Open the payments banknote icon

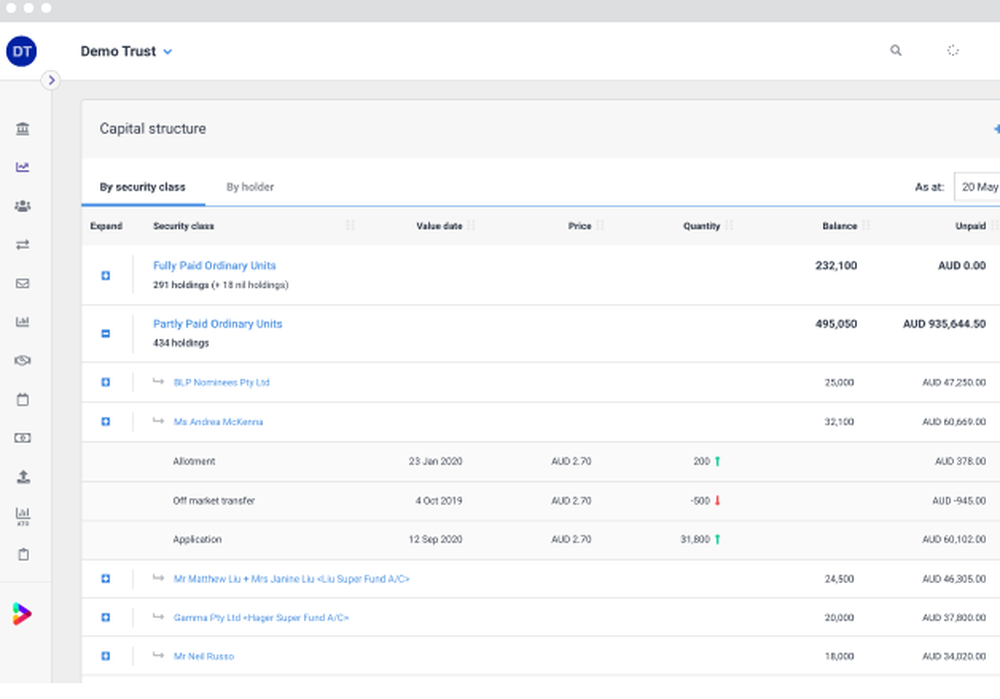coord(22,437)
